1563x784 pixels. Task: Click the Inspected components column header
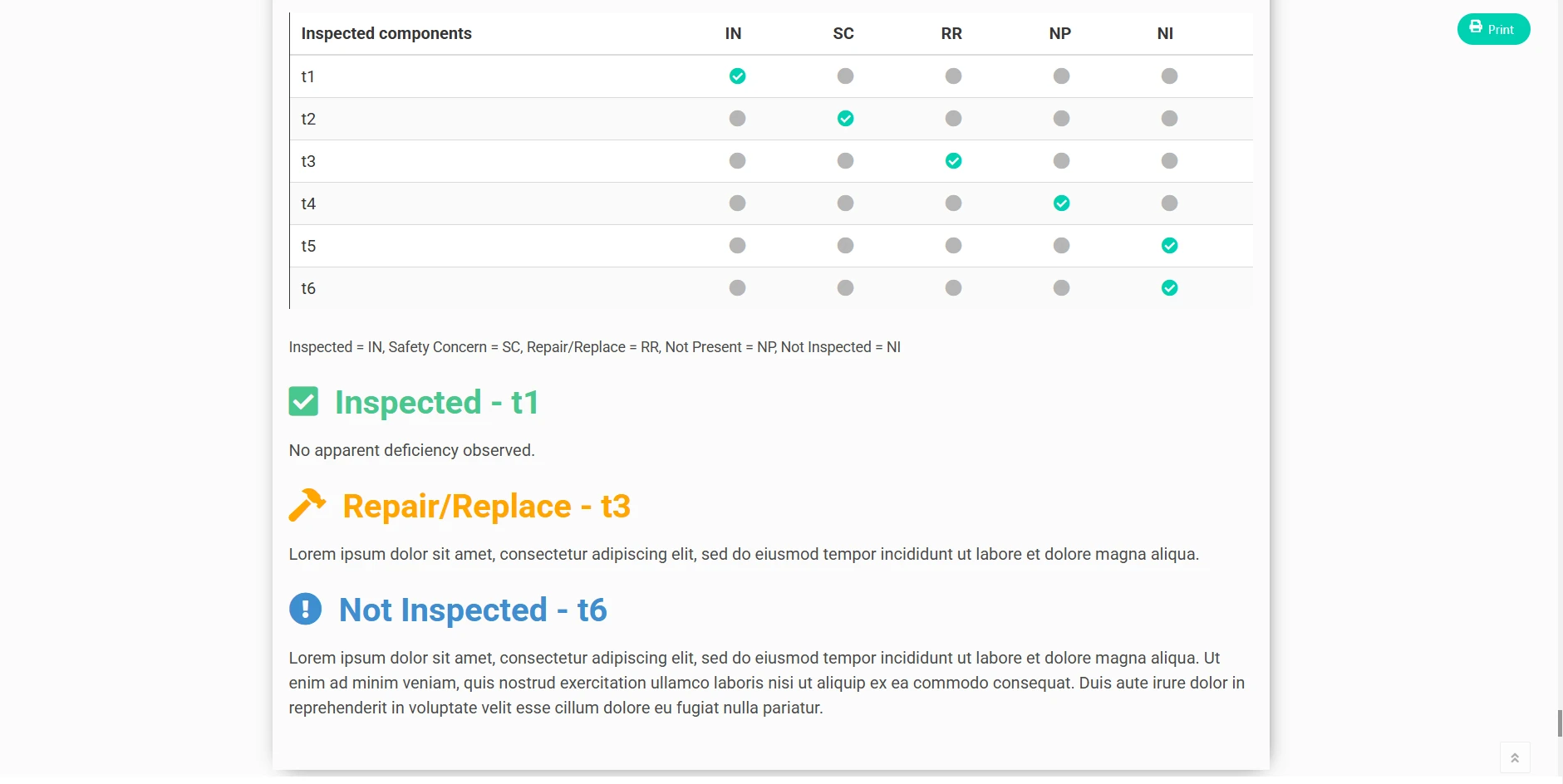(386, 33)
